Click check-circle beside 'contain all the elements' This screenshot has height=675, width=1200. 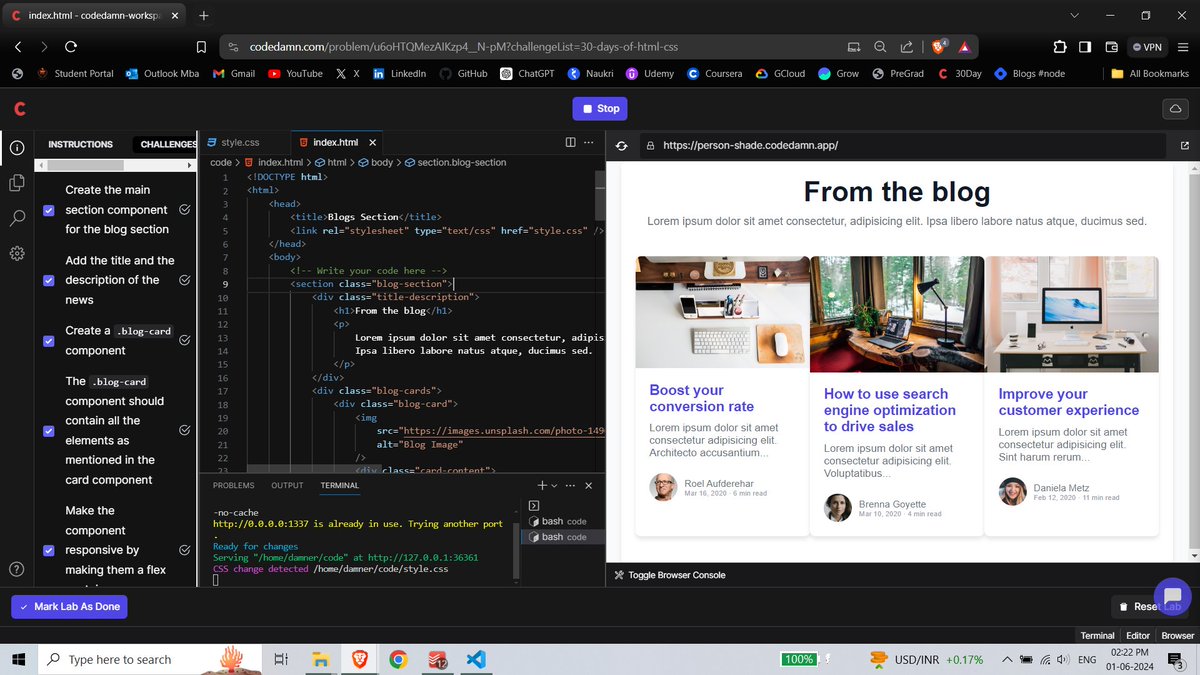(x=185, y=430)
